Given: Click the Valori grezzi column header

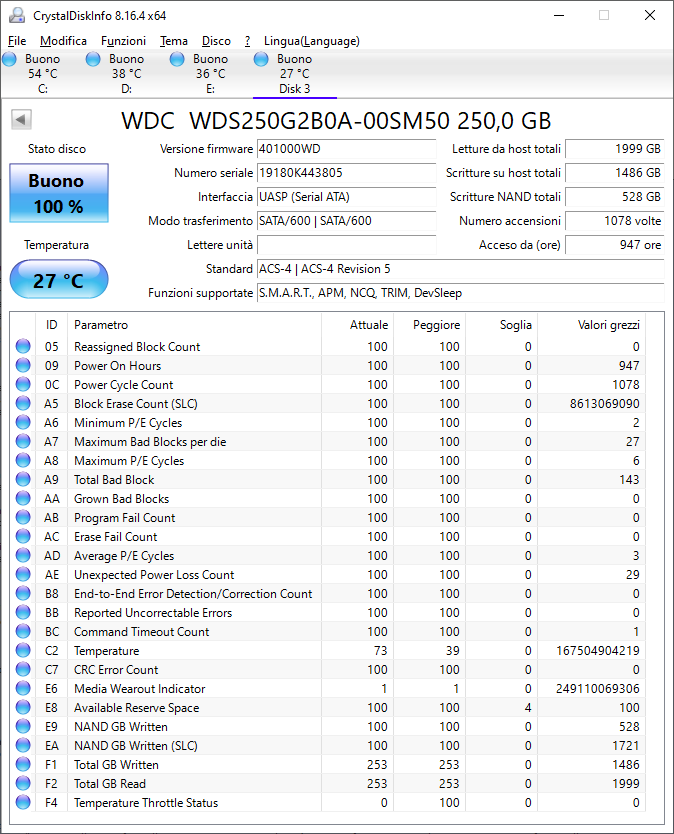Looking at the screenshot, I should click(591, 325).
